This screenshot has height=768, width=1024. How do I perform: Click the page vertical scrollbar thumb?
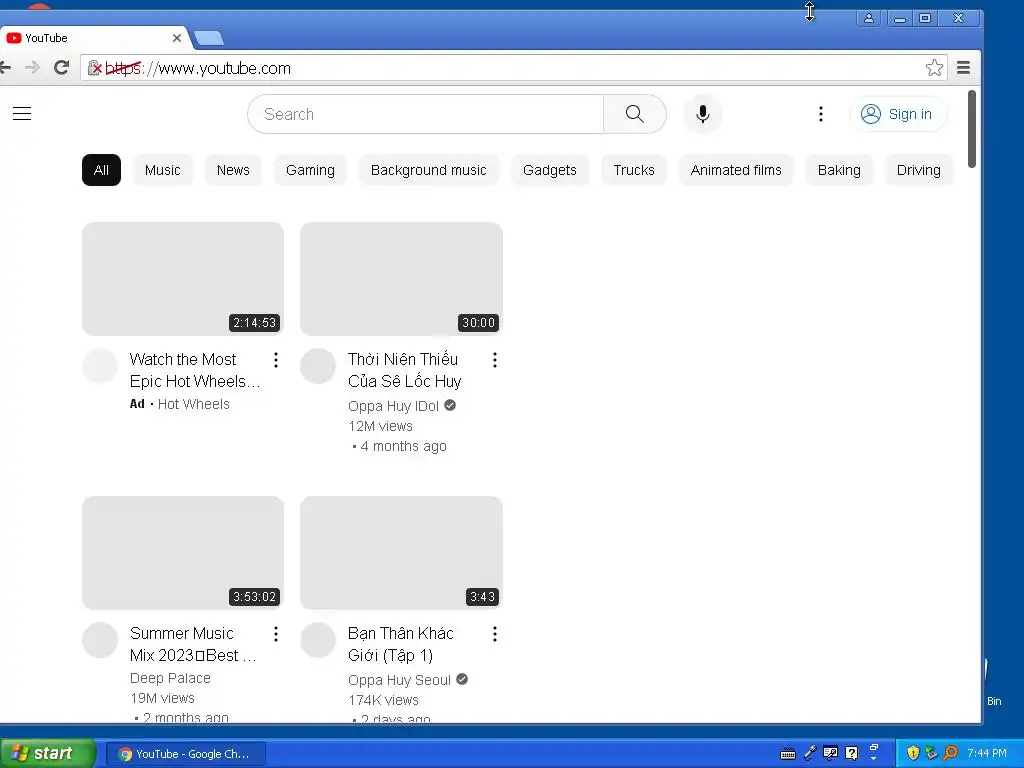(x=972, y=129)
